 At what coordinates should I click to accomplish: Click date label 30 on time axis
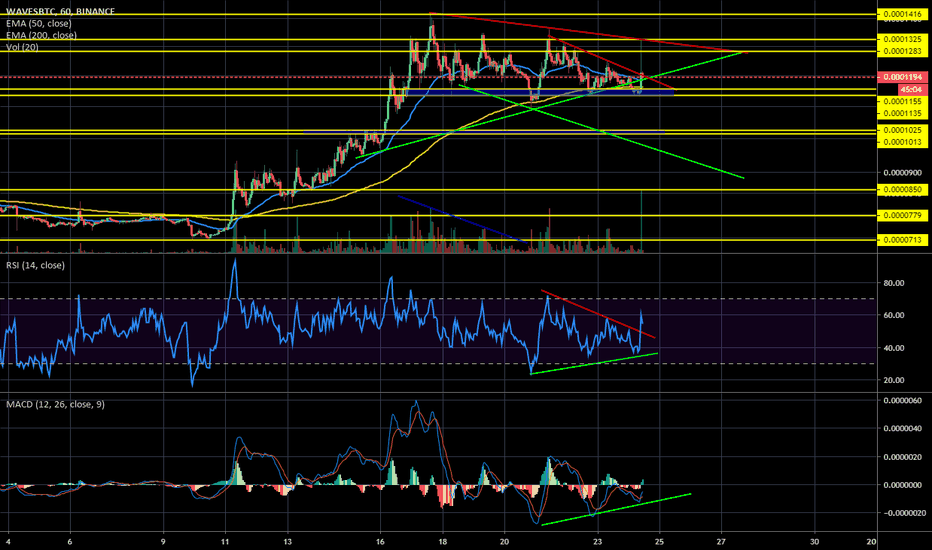point(814,542)
